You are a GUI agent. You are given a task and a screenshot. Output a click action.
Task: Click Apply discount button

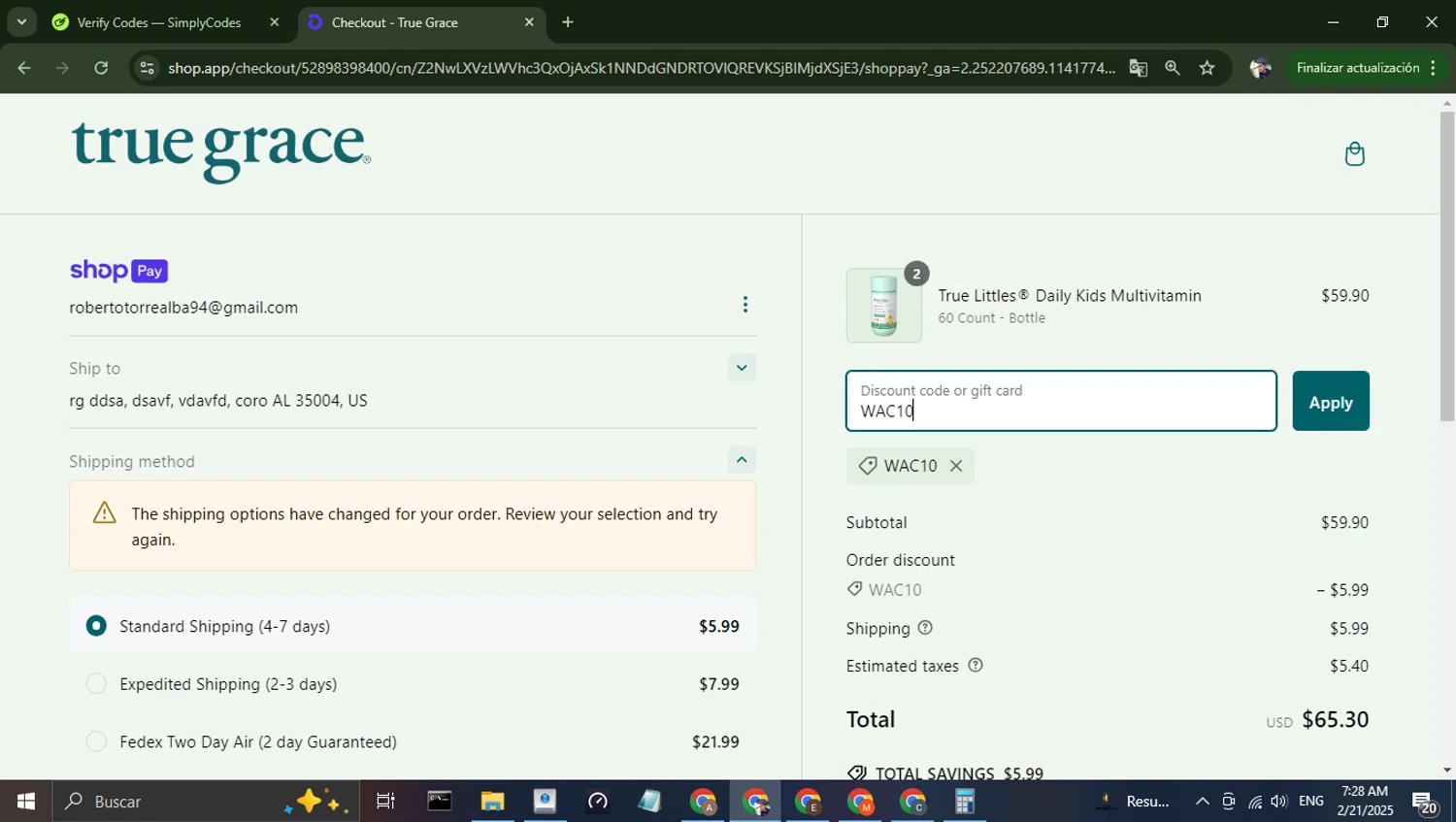(1331, 401)
